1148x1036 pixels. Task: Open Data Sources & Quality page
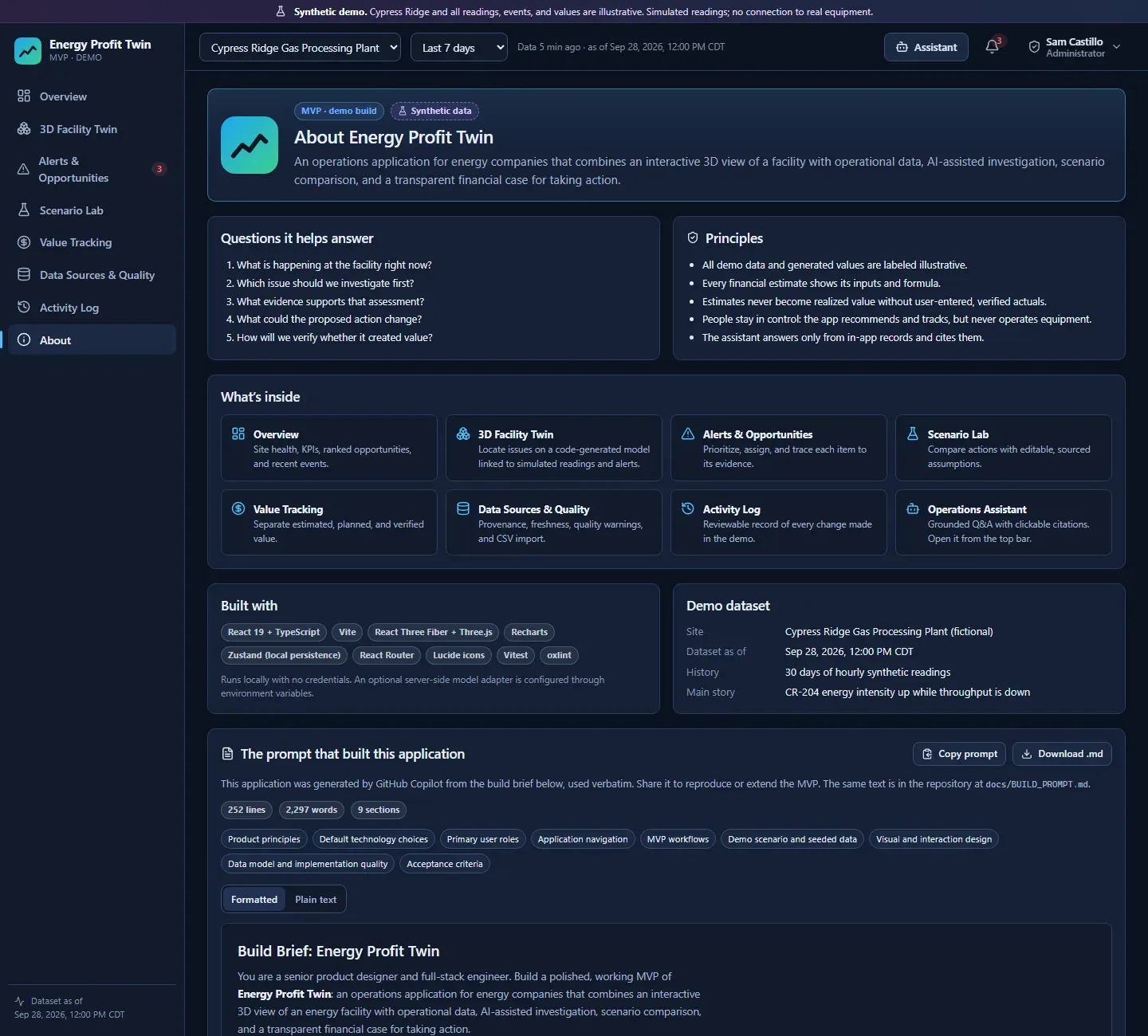coord(92,275)
